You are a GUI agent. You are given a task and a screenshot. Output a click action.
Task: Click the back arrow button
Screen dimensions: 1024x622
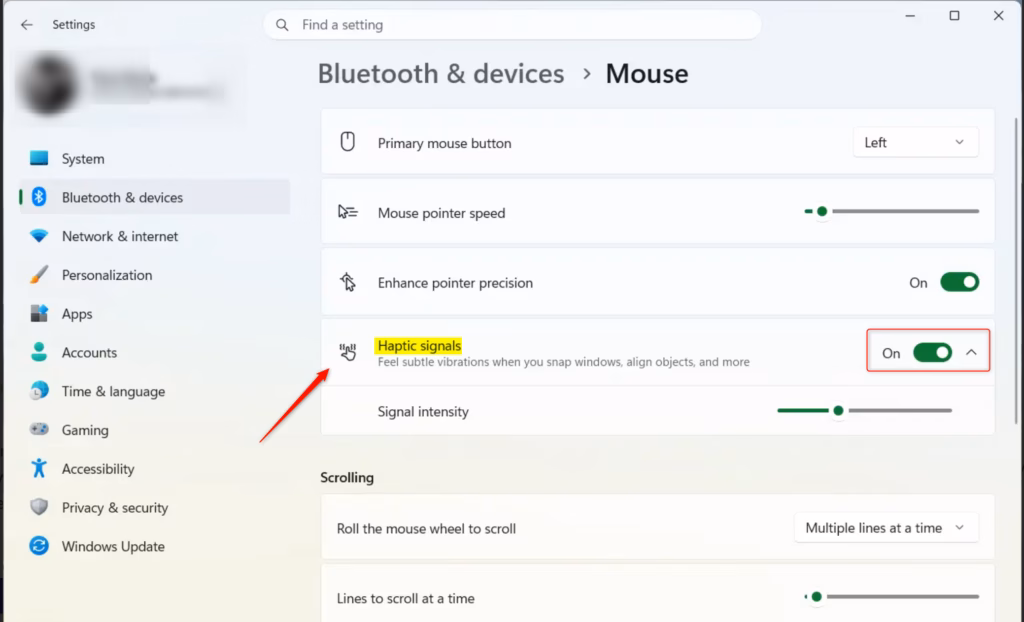tap(26, 24)
